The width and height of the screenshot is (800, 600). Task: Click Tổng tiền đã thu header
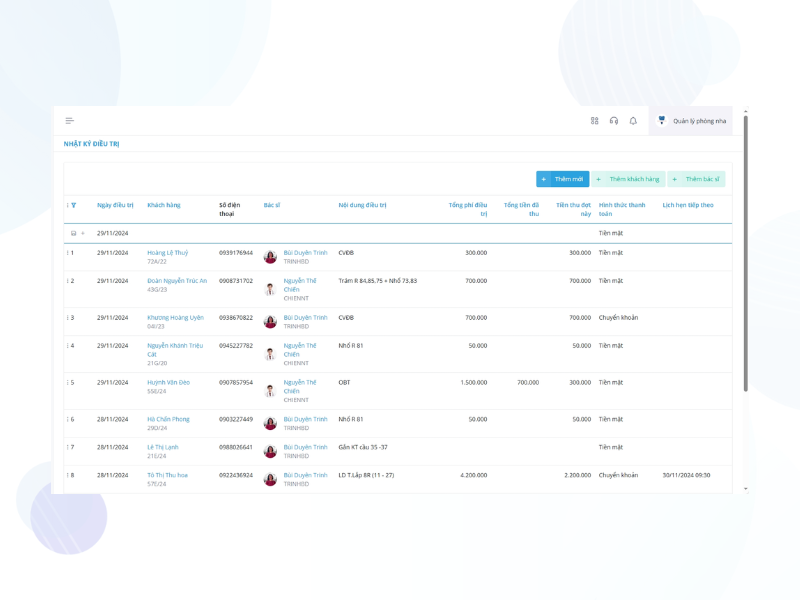tap(521, 209)
